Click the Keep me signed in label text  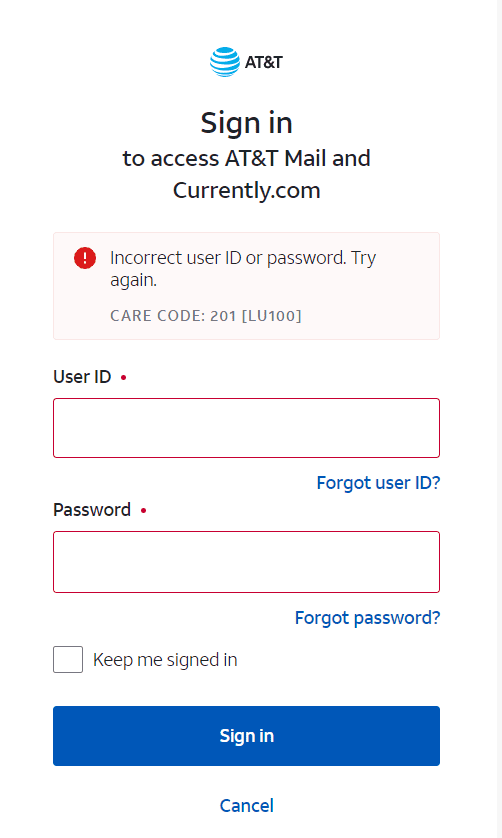point(165,660)
